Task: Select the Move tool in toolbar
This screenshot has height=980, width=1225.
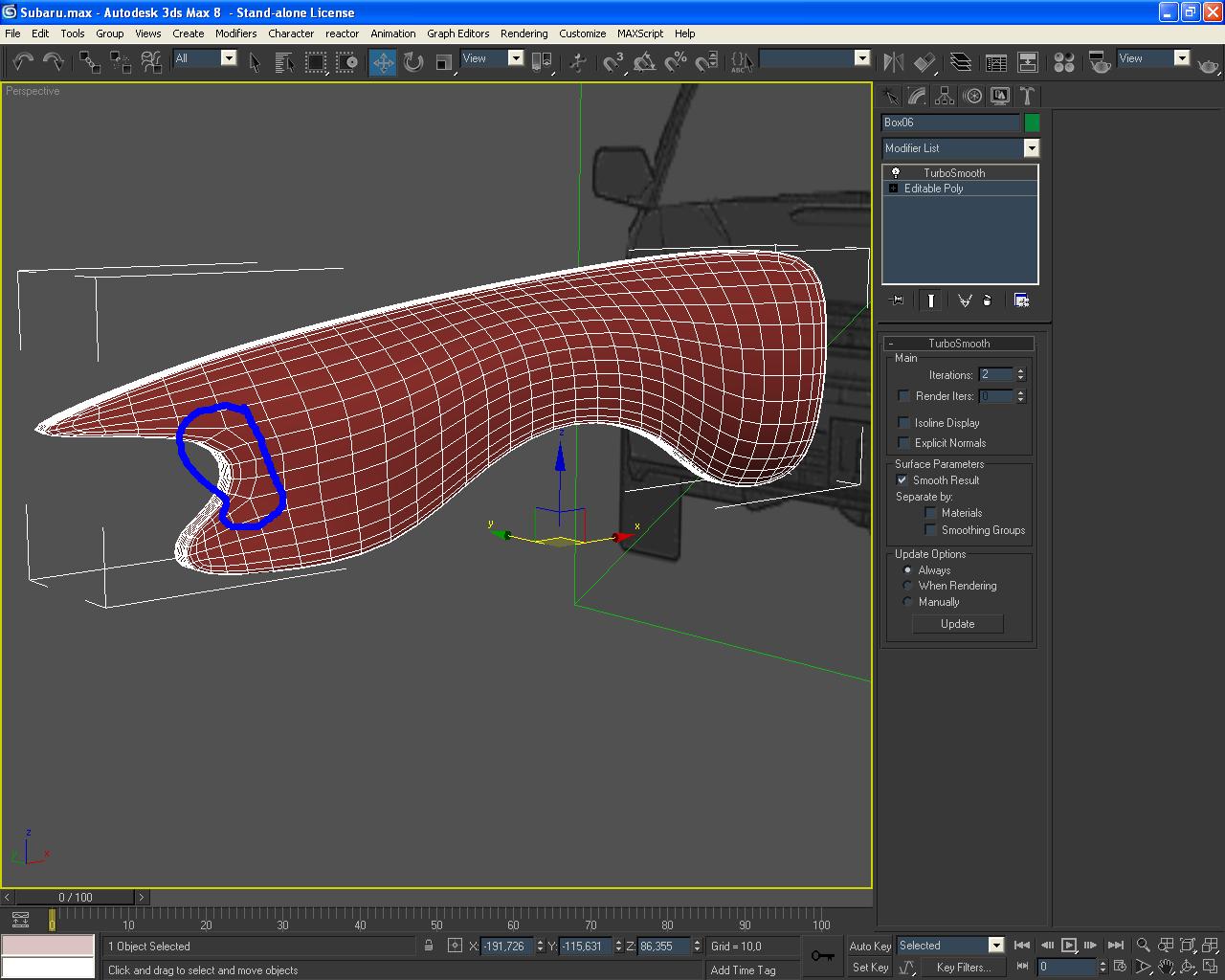Action: coord(383,63)
